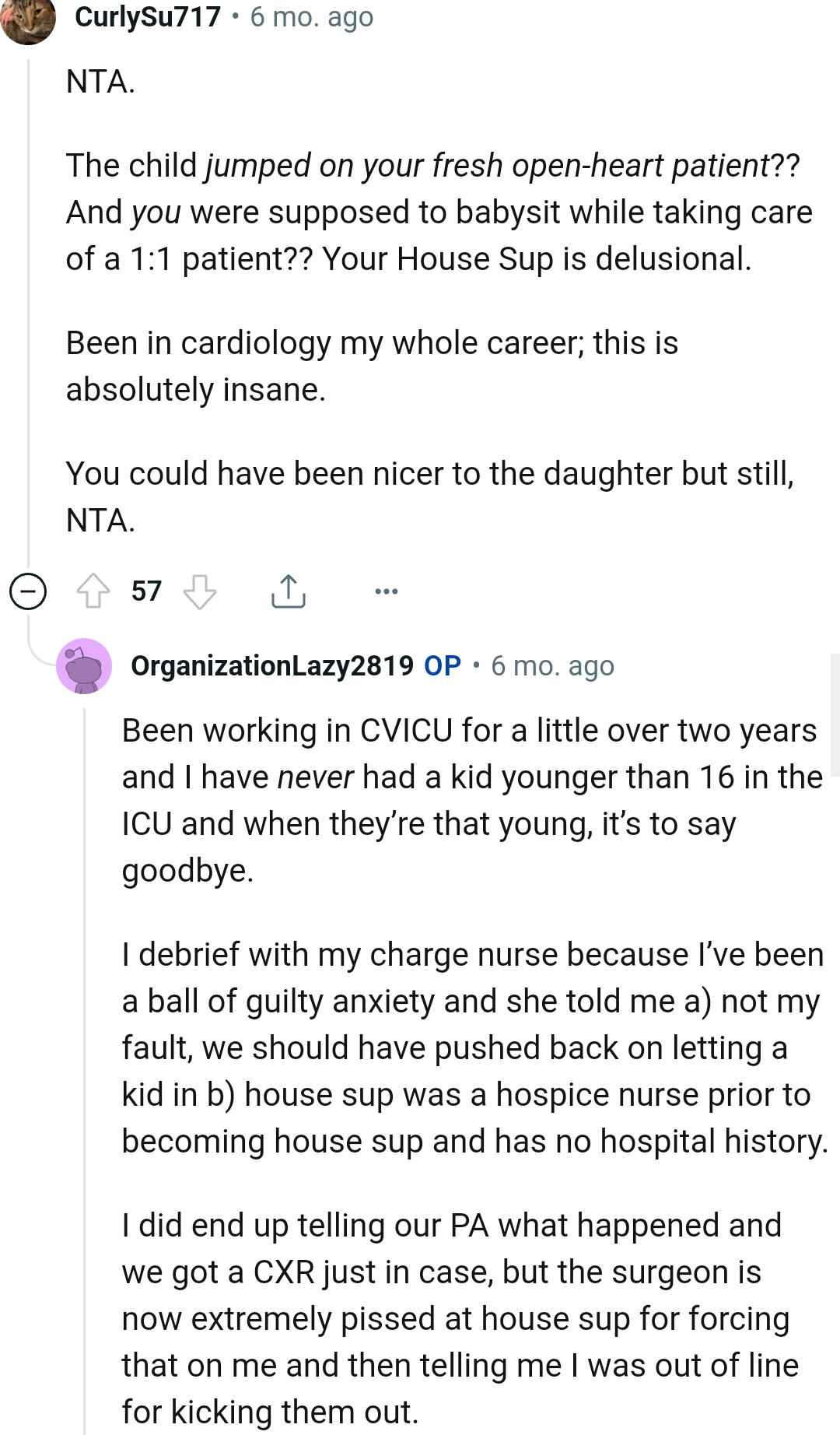This screenshot has height=1435, width=840.
Task: Tap the blue OP badge
Action: pyautogui.click(x=443, y=666)
